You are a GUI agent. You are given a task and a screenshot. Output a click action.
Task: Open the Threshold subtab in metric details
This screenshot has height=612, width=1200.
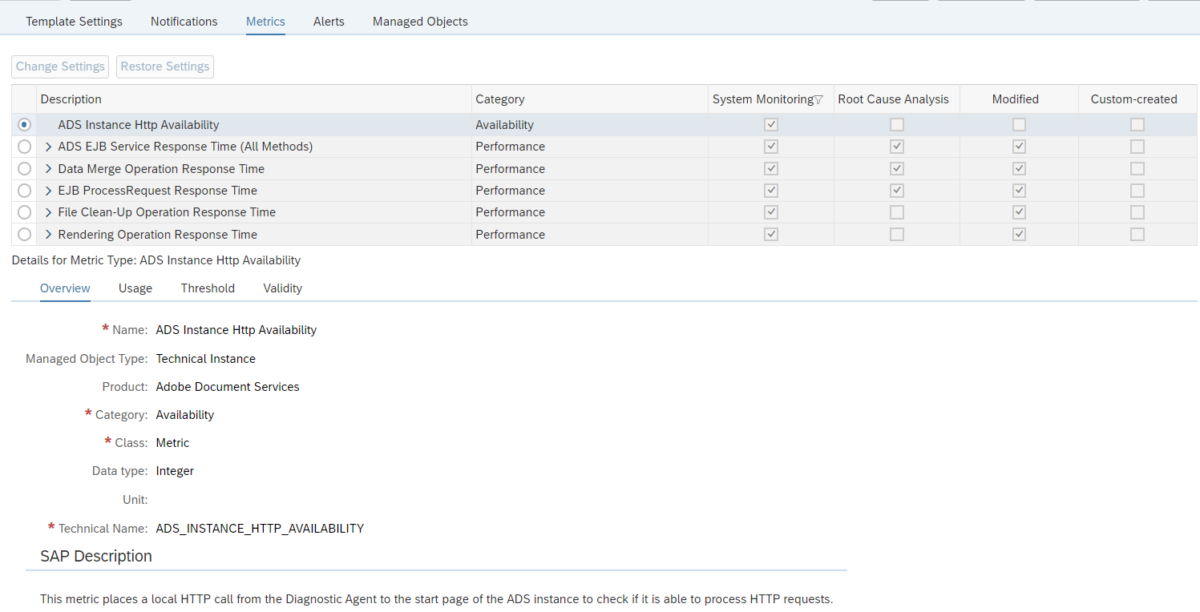(207, 288)
